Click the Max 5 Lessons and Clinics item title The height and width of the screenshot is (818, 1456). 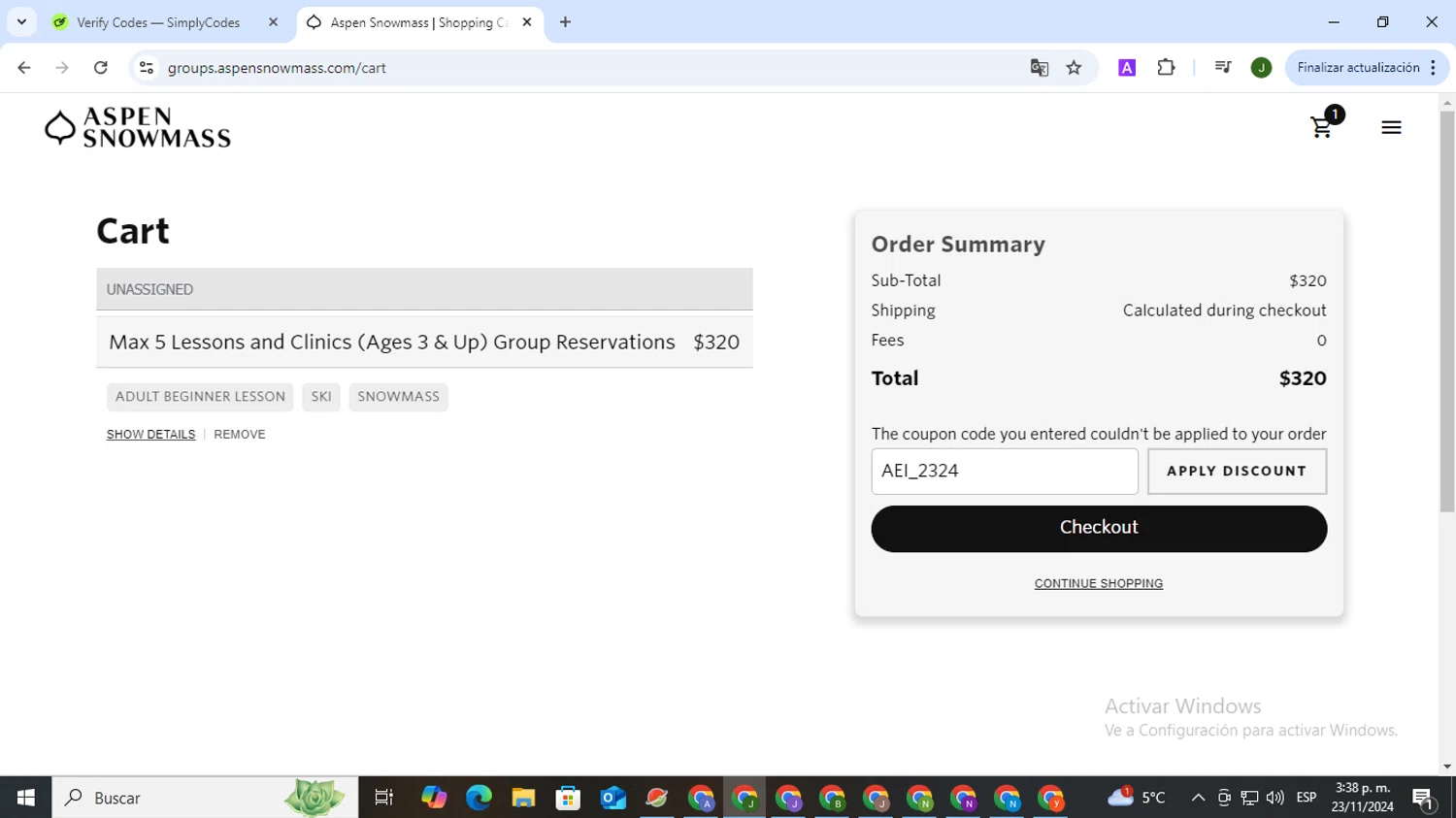(x=392, y=343)
